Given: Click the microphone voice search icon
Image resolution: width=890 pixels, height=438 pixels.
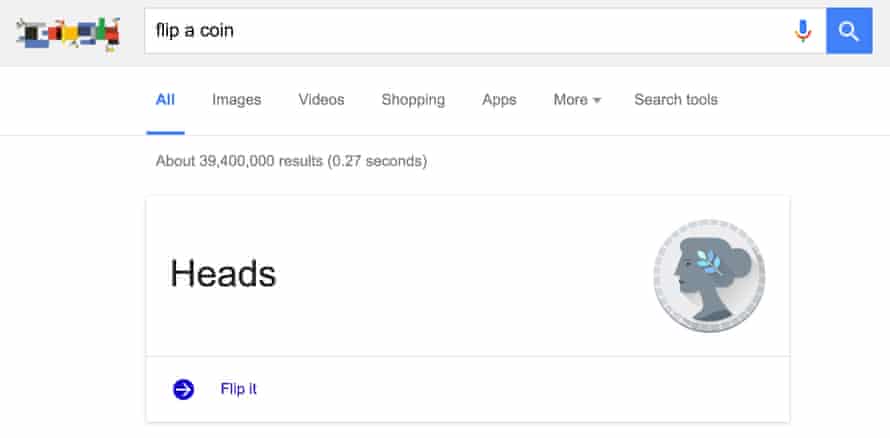Looking at the screenshot, I should (x=802, y=31).
